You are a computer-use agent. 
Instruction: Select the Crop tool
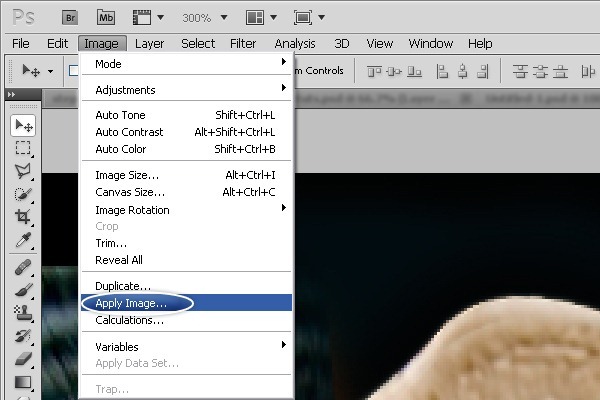(23, 217)
